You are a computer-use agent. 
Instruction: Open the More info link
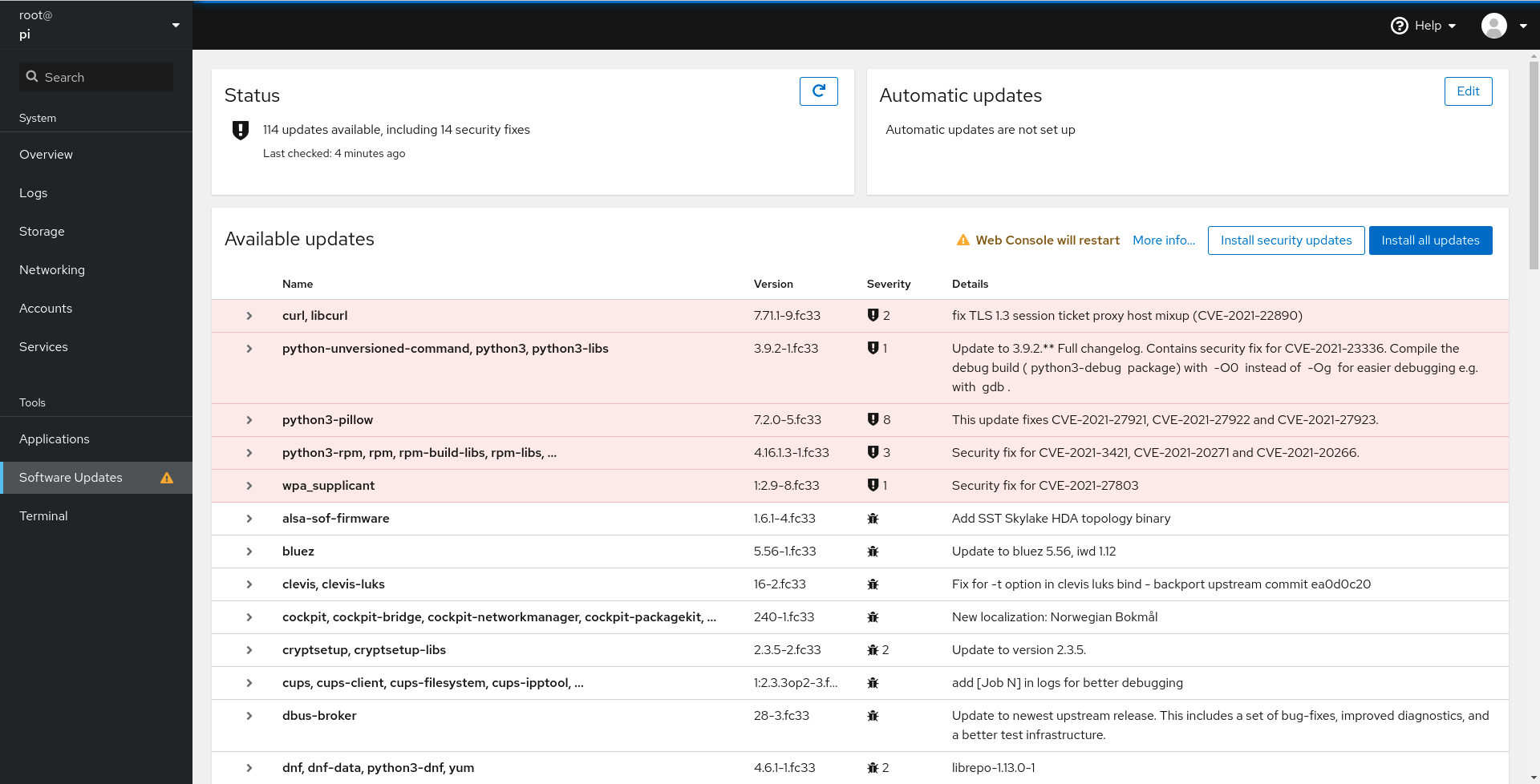pos(1164,240)
